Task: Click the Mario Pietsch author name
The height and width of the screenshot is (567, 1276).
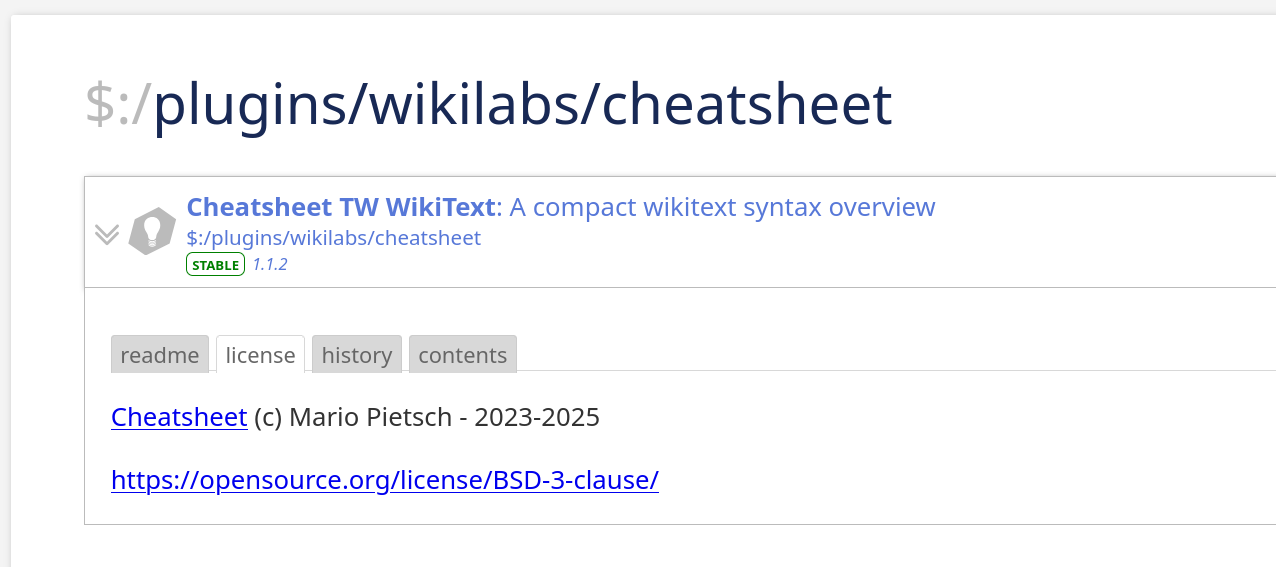Action: pyautogui.click(x=370, y=417)
